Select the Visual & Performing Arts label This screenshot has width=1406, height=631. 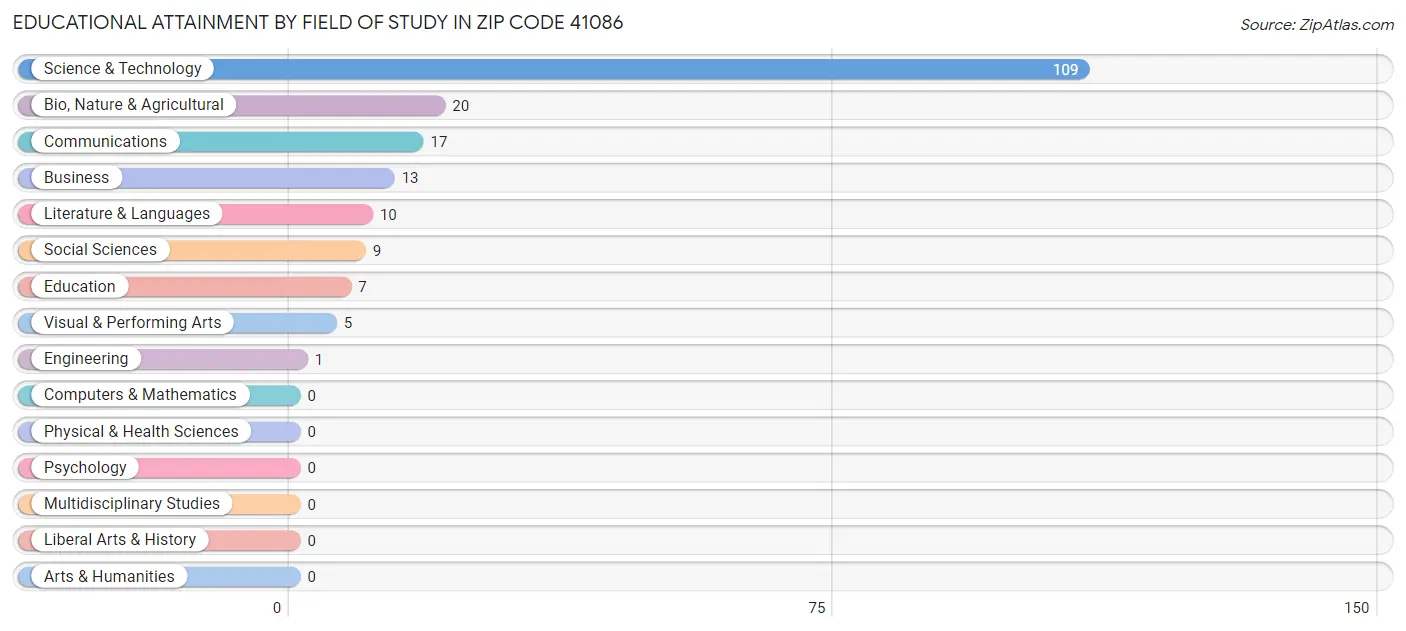pos(132,322)
